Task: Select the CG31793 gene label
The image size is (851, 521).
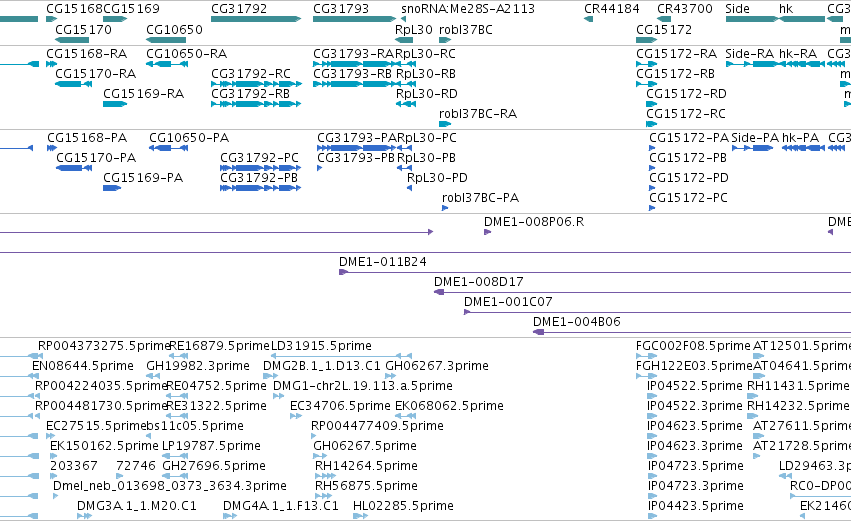Action: (x=341, y=9)
